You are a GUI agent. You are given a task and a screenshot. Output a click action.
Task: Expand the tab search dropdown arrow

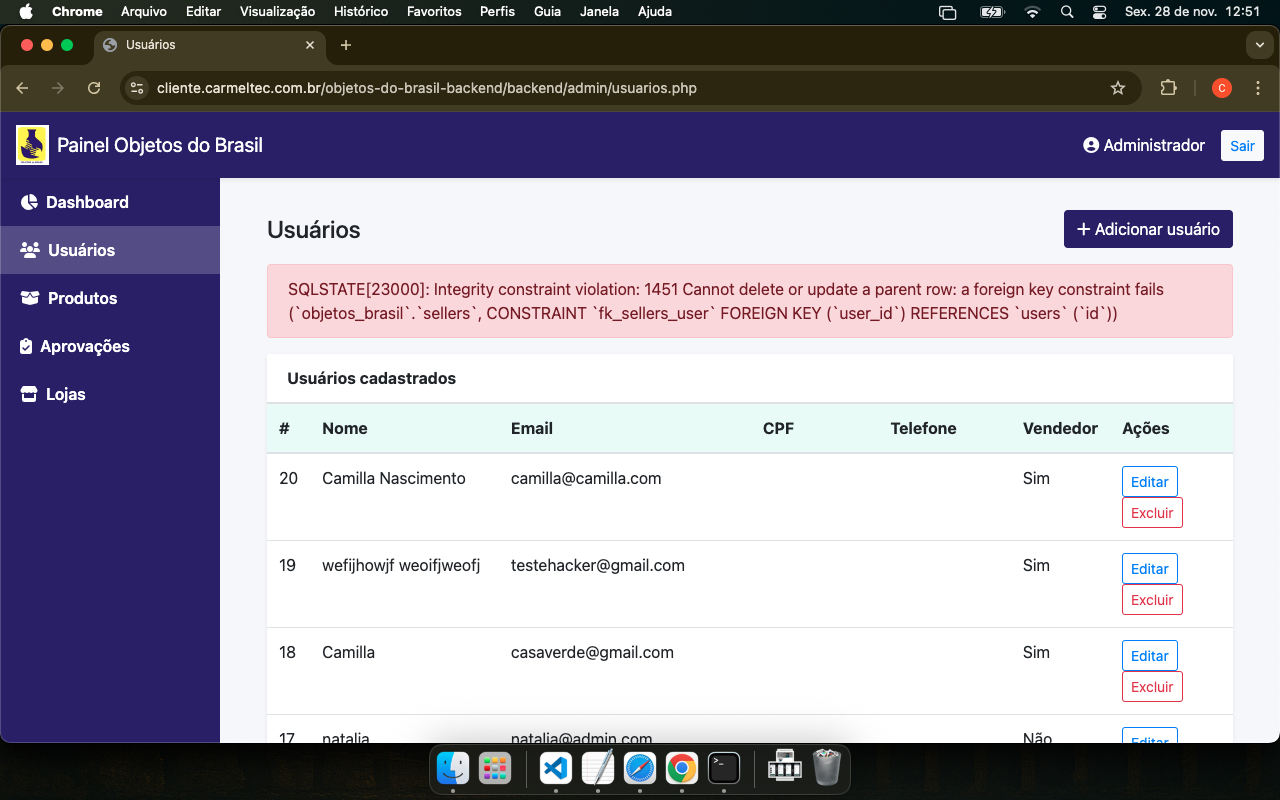1259,45
